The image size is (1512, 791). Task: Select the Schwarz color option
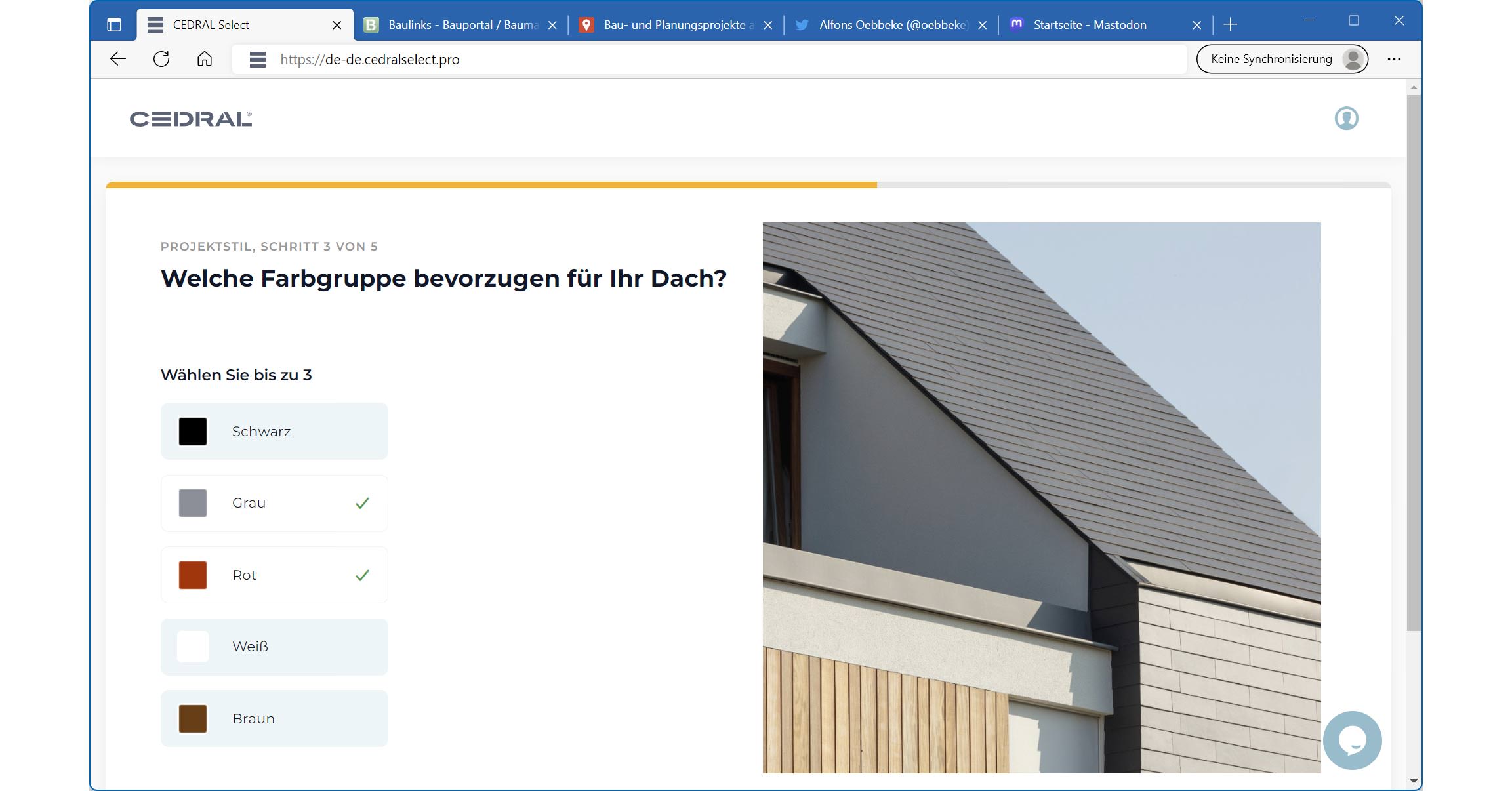(x=274, y=432)
